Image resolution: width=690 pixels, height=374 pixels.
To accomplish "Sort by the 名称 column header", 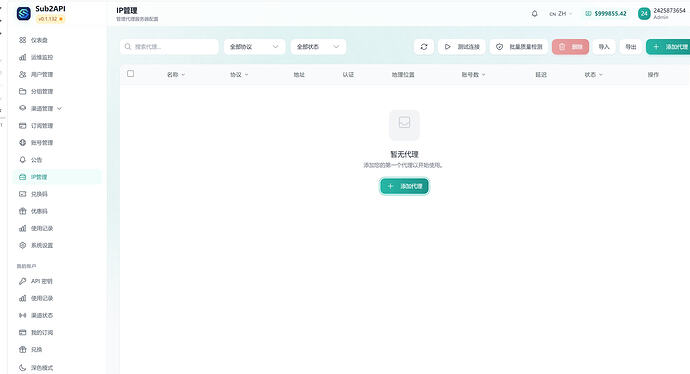I will point(176,75).
